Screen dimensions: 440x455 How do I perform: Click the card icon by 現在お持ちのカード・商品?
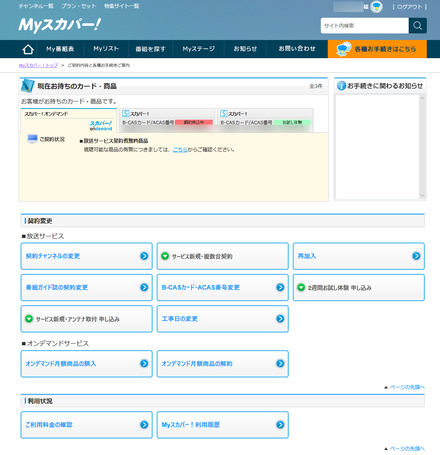(x=28, y=85)
